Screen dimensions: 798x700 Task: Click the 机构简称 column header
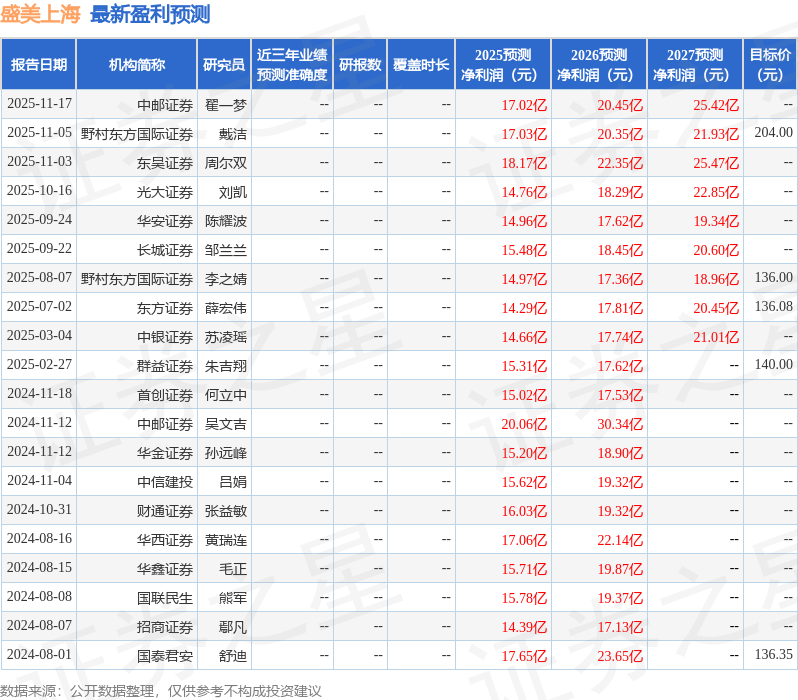click(136, 65)
